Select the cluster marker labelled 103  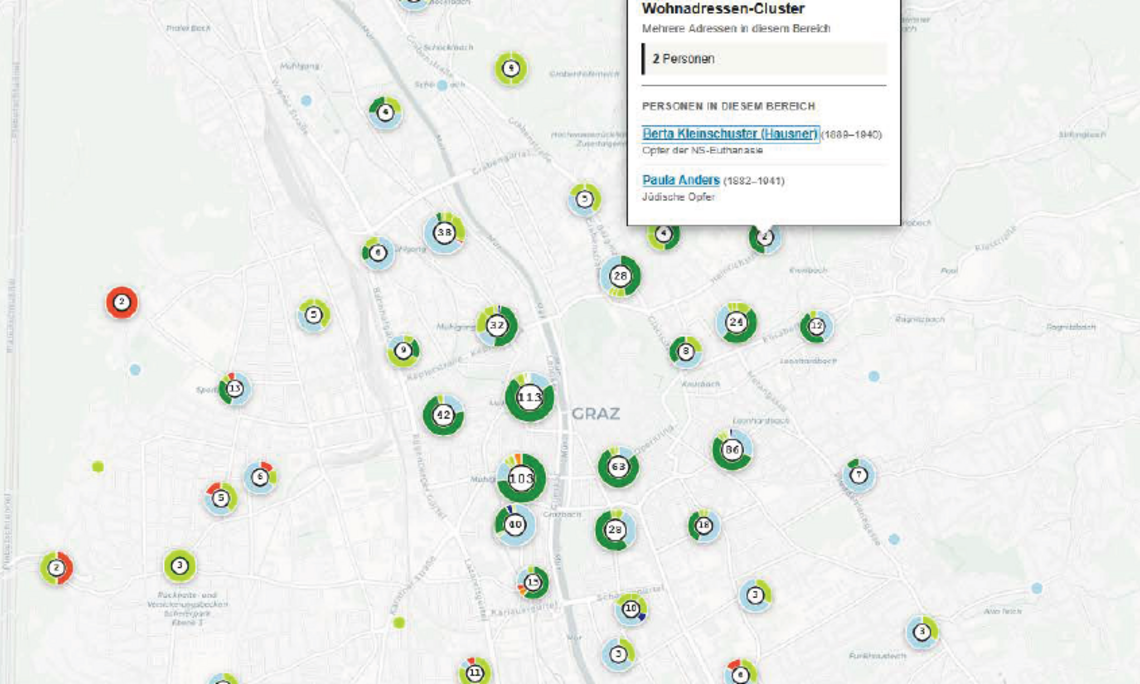(521, 478)
